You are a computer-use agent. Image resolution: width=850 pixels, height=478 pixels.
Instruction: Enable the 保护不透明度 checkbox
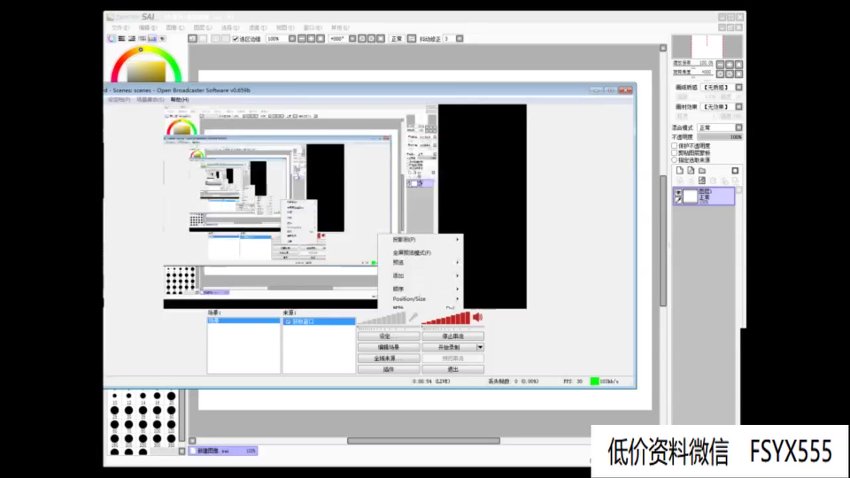tap(675, 146)
